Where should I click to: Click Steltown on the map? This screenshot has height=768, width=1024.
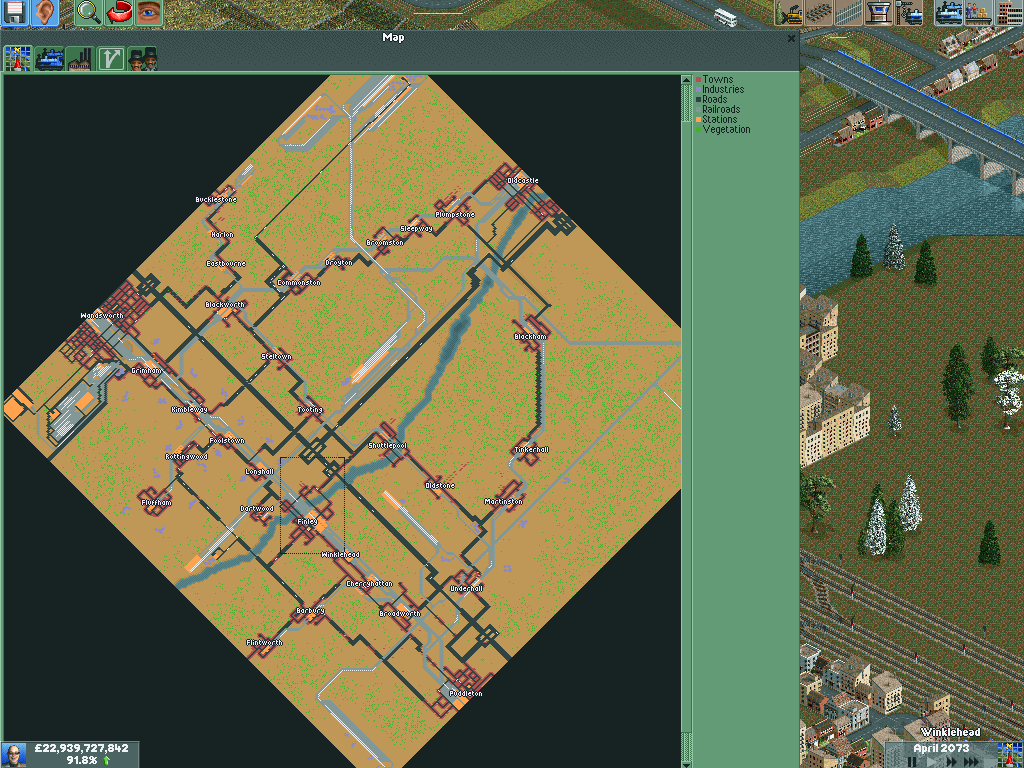pyautogui.click(x=276, y=357)
